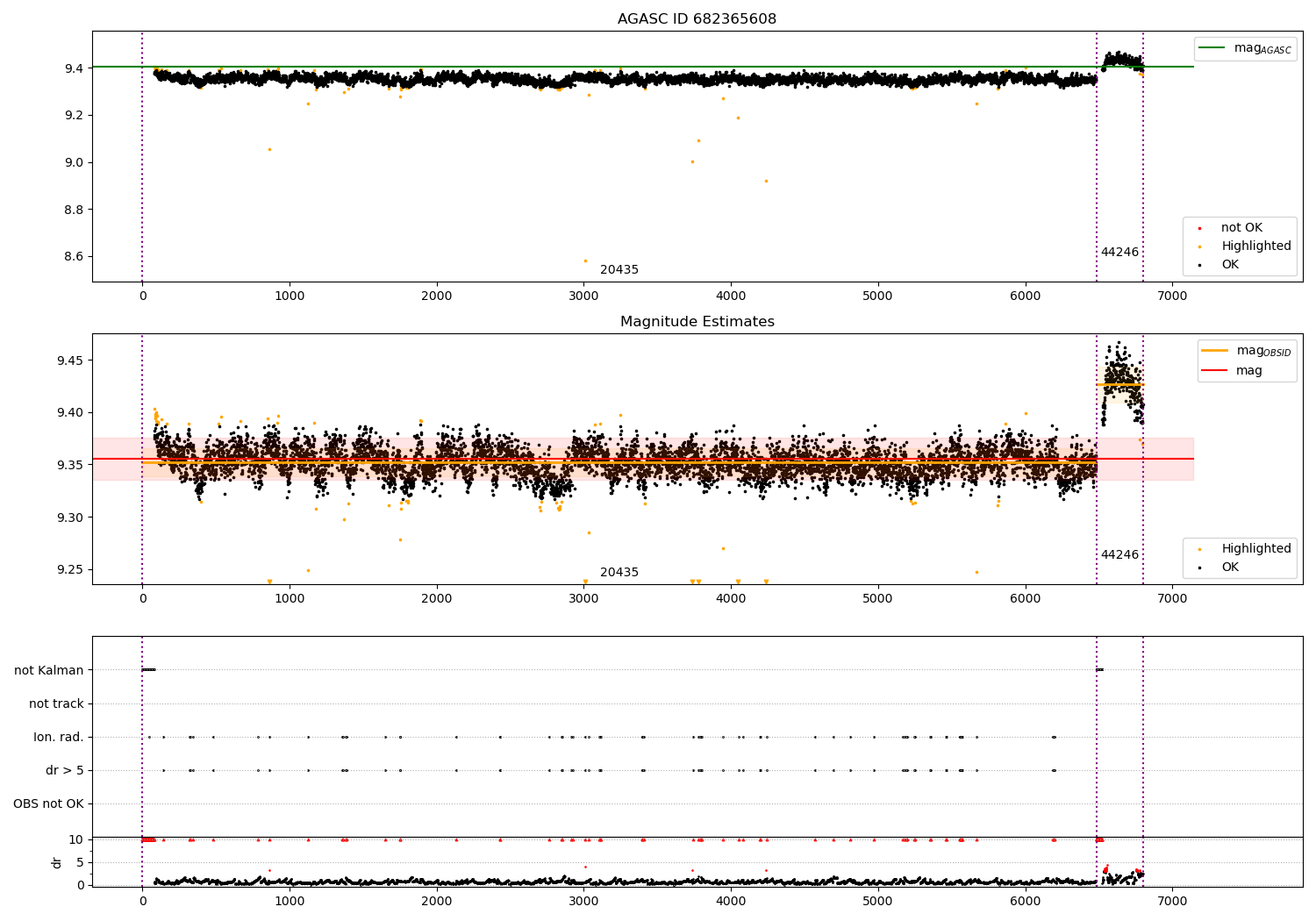Viewport: 1316px width, 921px height.
Task: Click the 5 tick on the dr axis
Action: (x=81, y=862)
